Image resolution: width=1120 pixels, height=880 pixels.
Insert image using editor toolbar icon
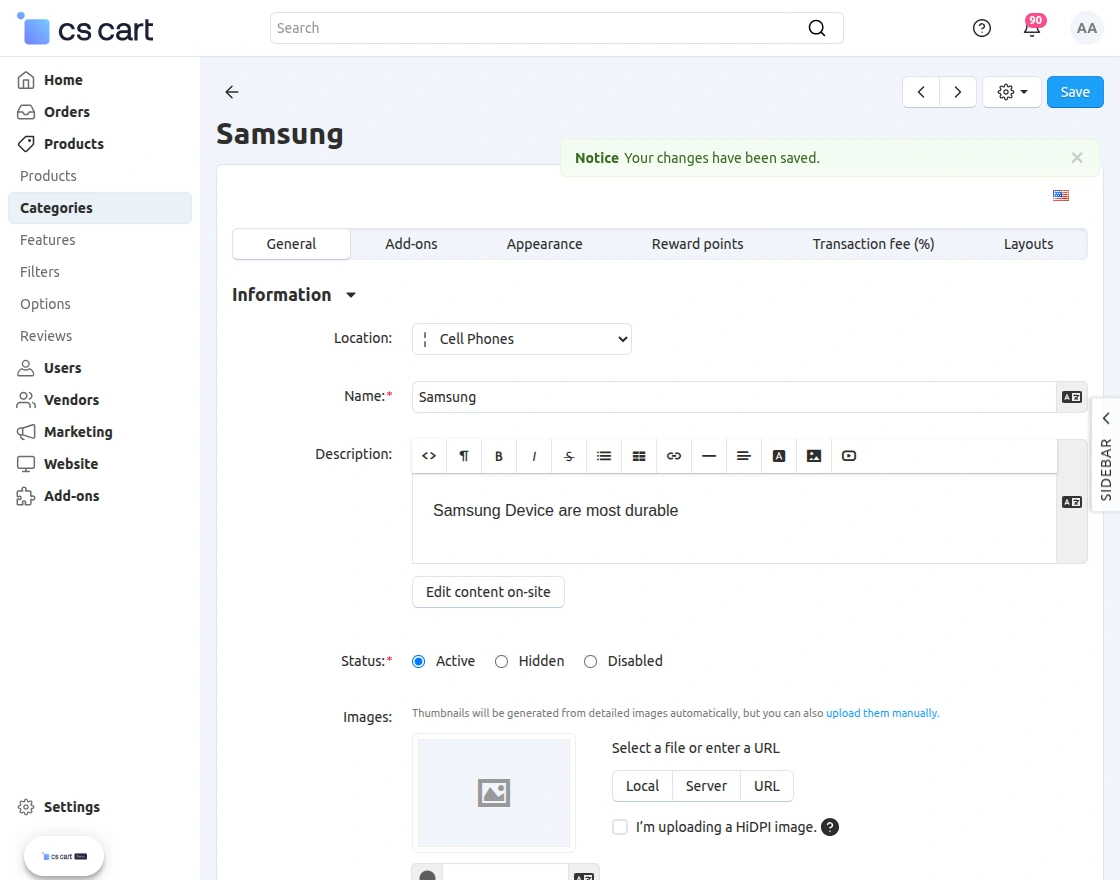(x=814, y=456)
